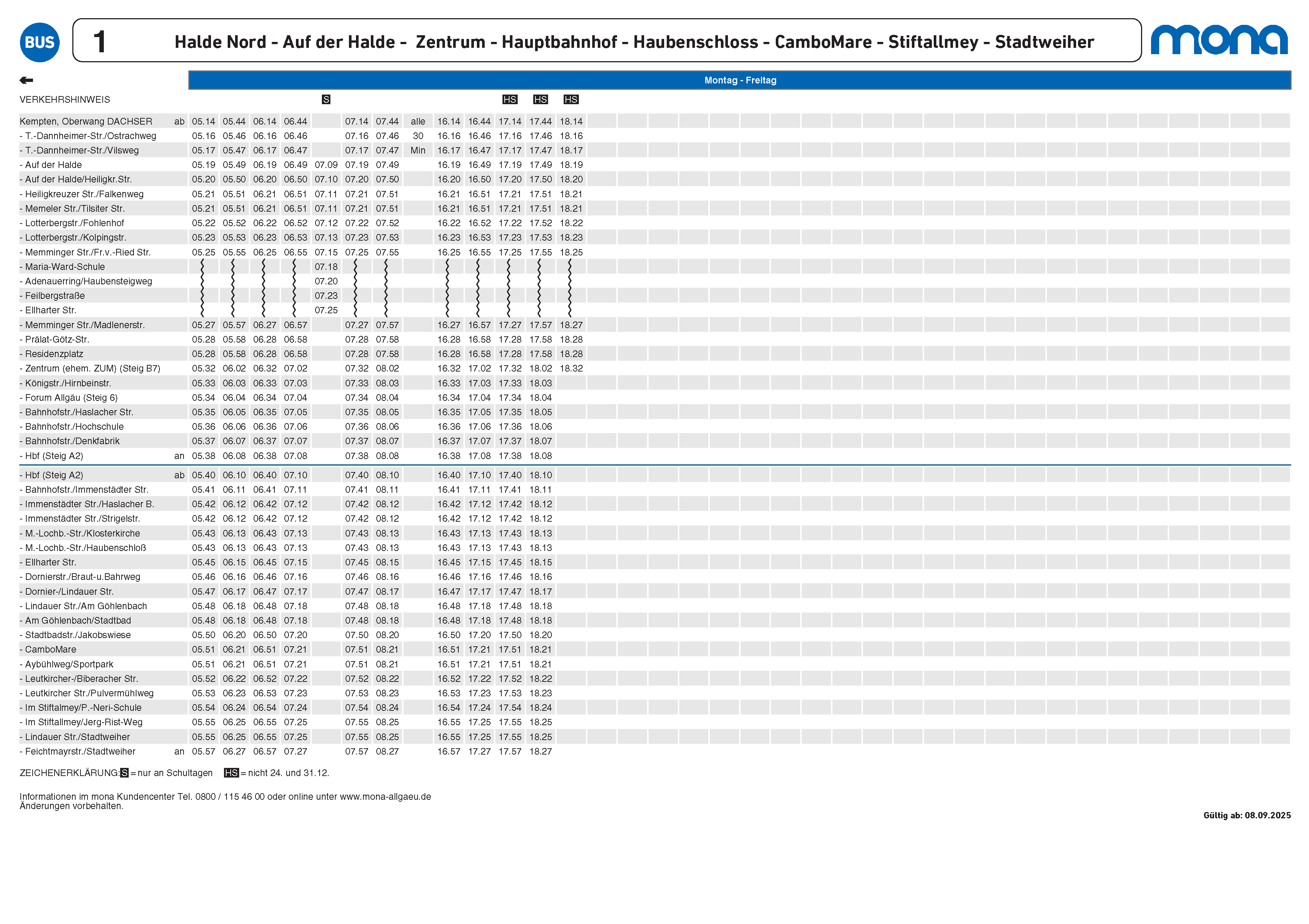Click the S school-days marker above 07.09 column
1309x924 pixels.
coord(326,100)
